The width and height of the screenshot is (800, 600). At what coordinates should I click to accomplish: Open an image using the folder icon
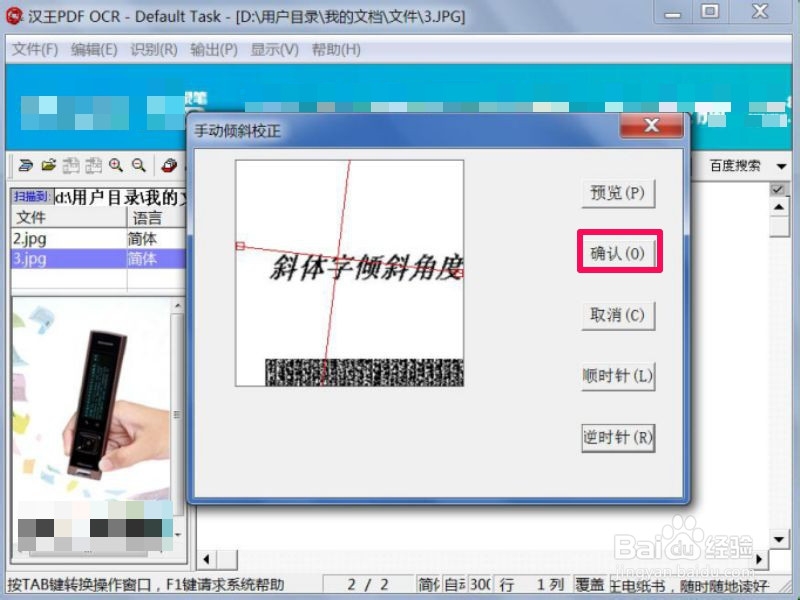coord(47,165)
